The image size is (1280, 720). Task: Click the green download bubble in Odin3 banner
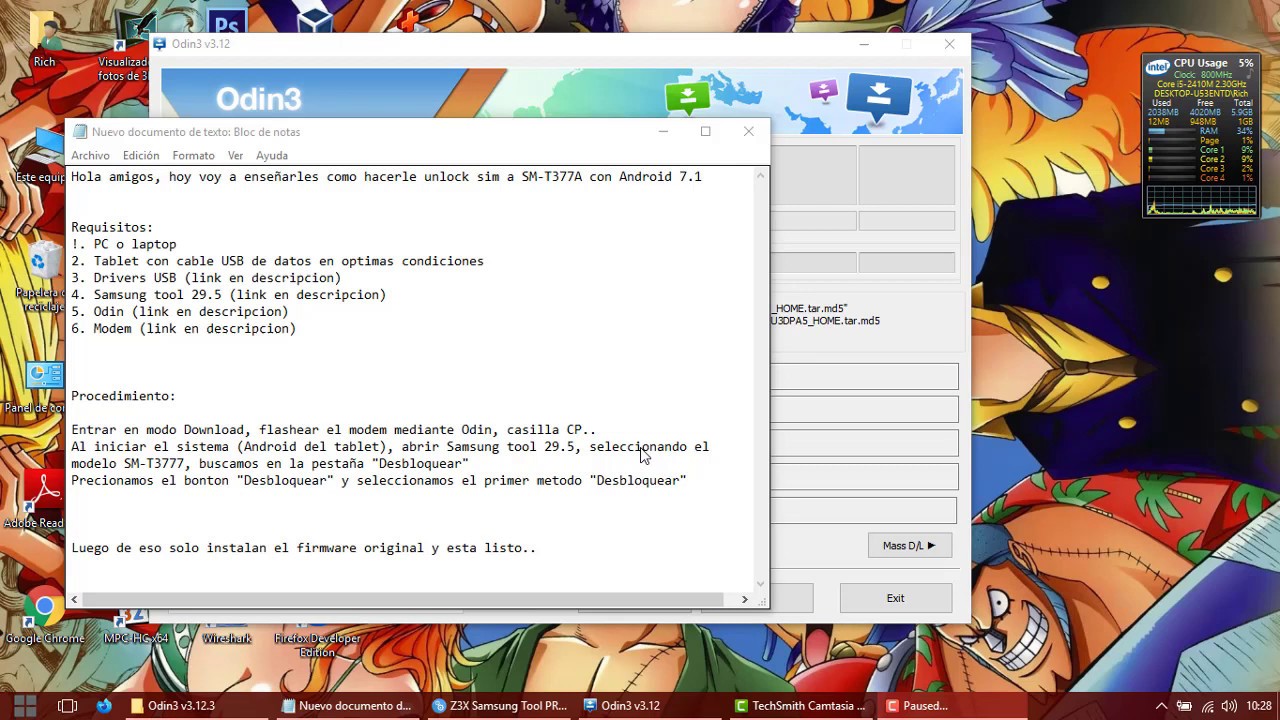pyautogui.click(x=687, y=97)
